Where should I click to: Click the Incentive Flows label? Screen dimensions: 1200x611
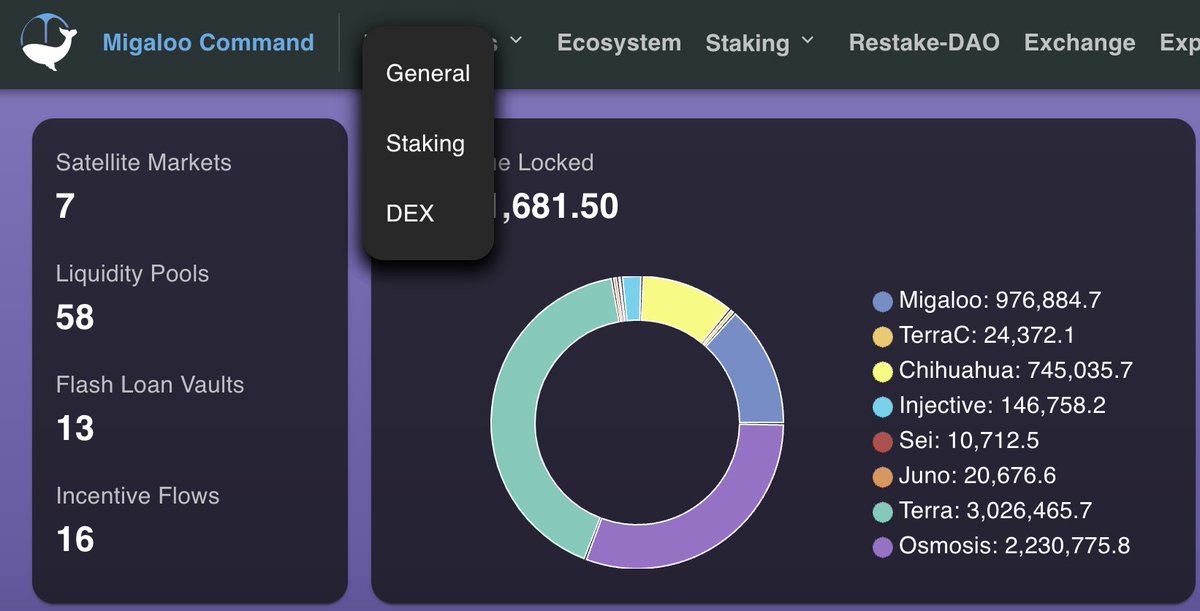point(138,496)
